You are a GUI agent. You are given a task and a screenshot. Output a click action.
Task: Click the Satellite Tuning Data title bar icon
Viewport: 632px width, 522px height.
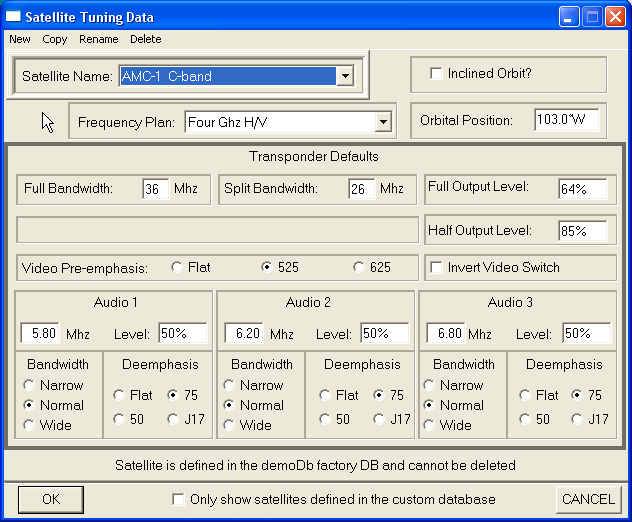point(14,15)
